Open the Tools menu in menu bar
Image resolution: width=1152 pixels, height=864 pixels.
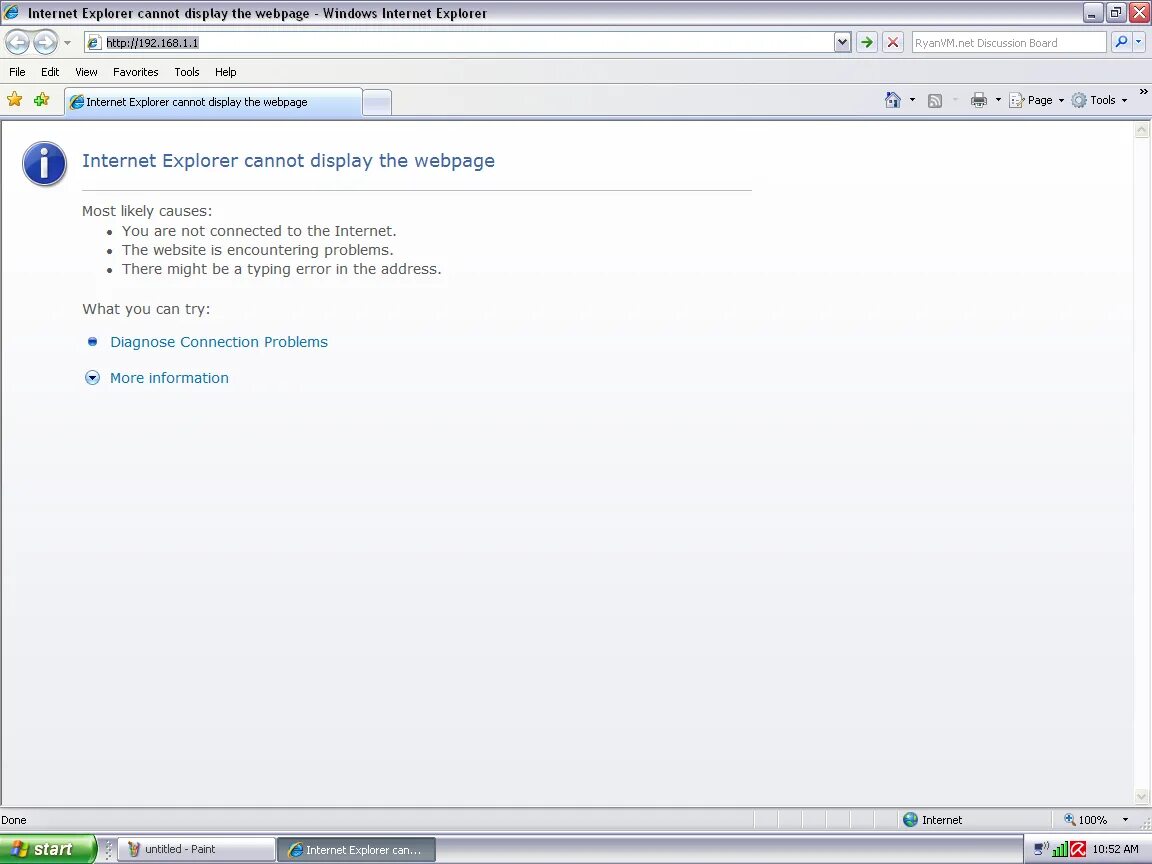tap(187, 72)
